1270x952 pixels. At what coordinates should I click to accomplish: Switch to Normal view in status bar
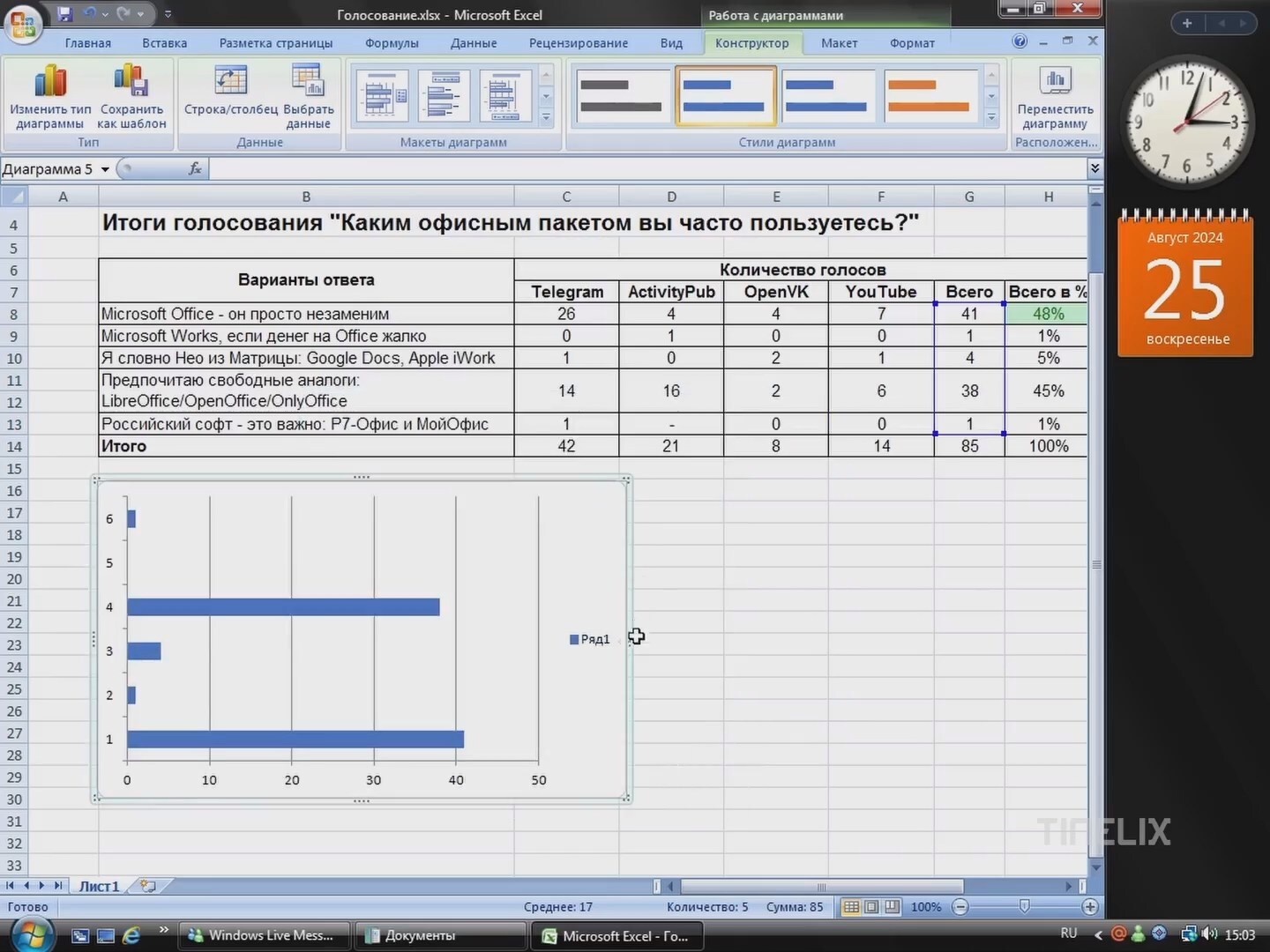(x=851, y=907)
